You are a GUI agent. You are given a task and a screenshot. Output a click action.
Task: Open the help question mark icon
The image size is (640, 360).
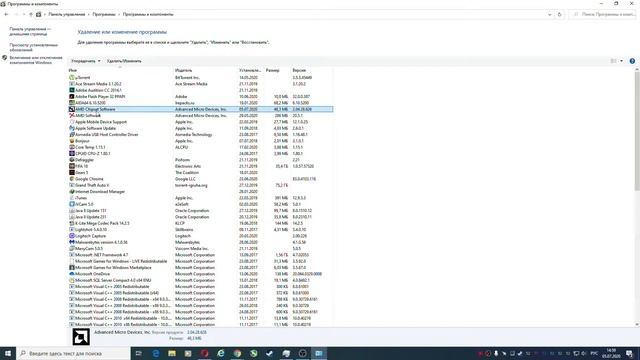(x=632, y=61)
